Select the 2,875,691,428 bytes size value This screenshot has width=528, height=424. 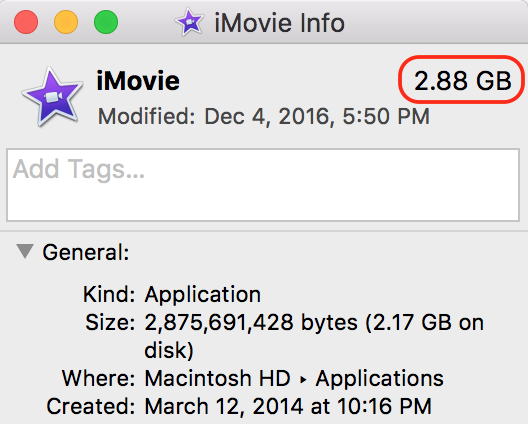[x=251, y=323]
